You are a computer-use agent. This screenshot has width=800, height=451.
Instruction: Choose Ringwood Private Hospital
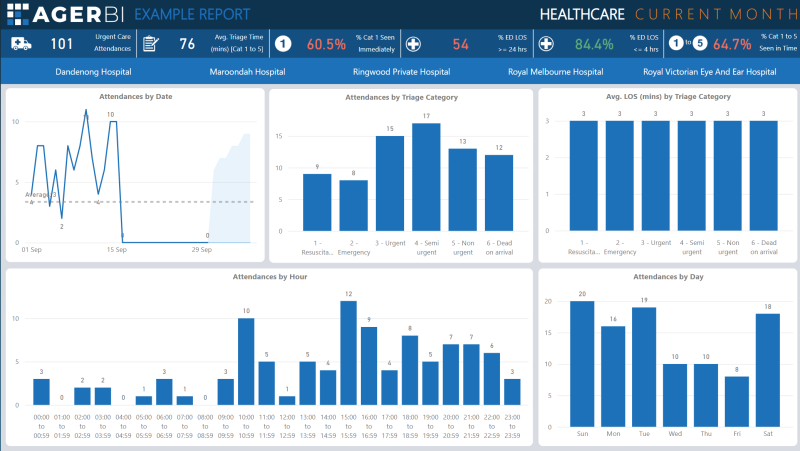pyautogui.click(x=401, y=72)
